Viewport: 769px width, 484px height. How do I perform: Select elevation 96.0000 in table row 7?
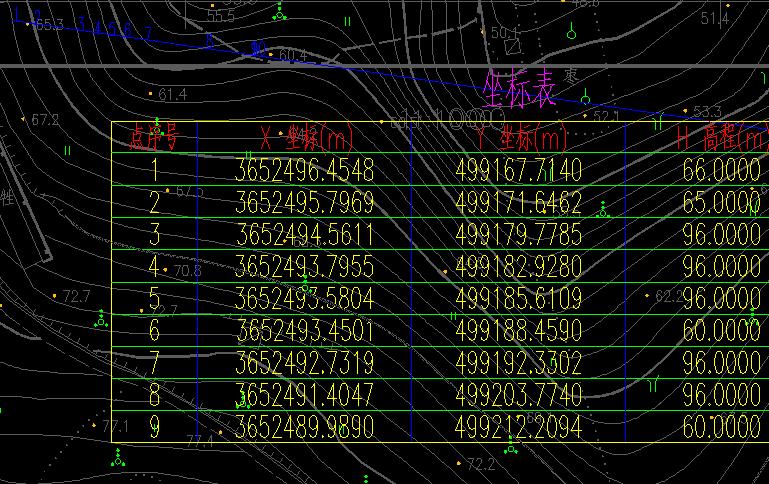point(722,363)
